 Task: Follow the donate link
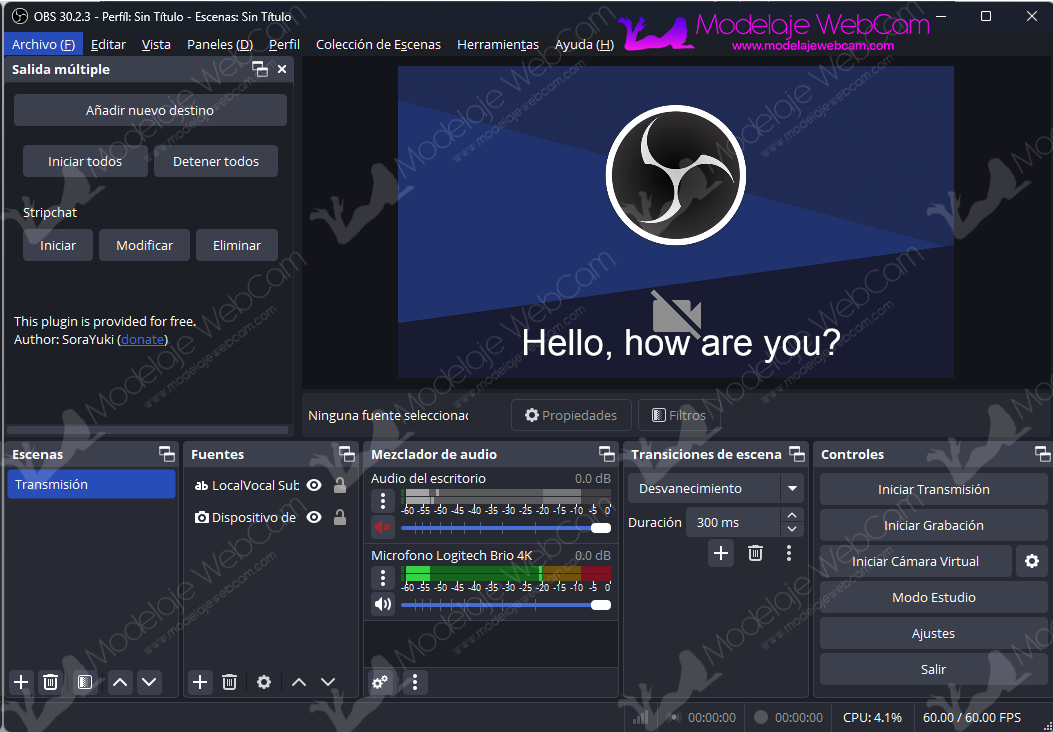pyautogui.click(x=142, y=340)
